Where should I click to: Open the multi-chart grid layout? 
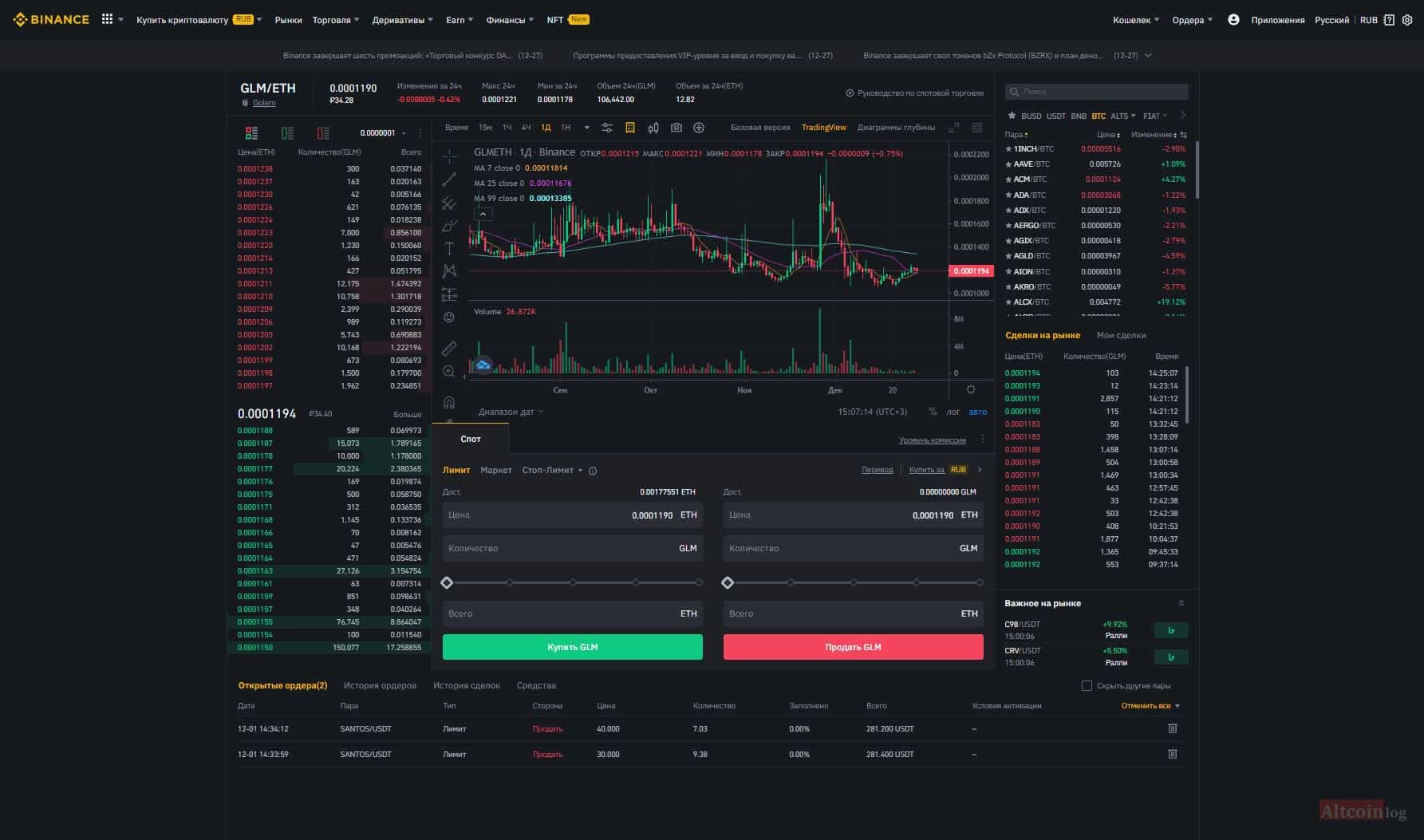(x=977, y=128)
